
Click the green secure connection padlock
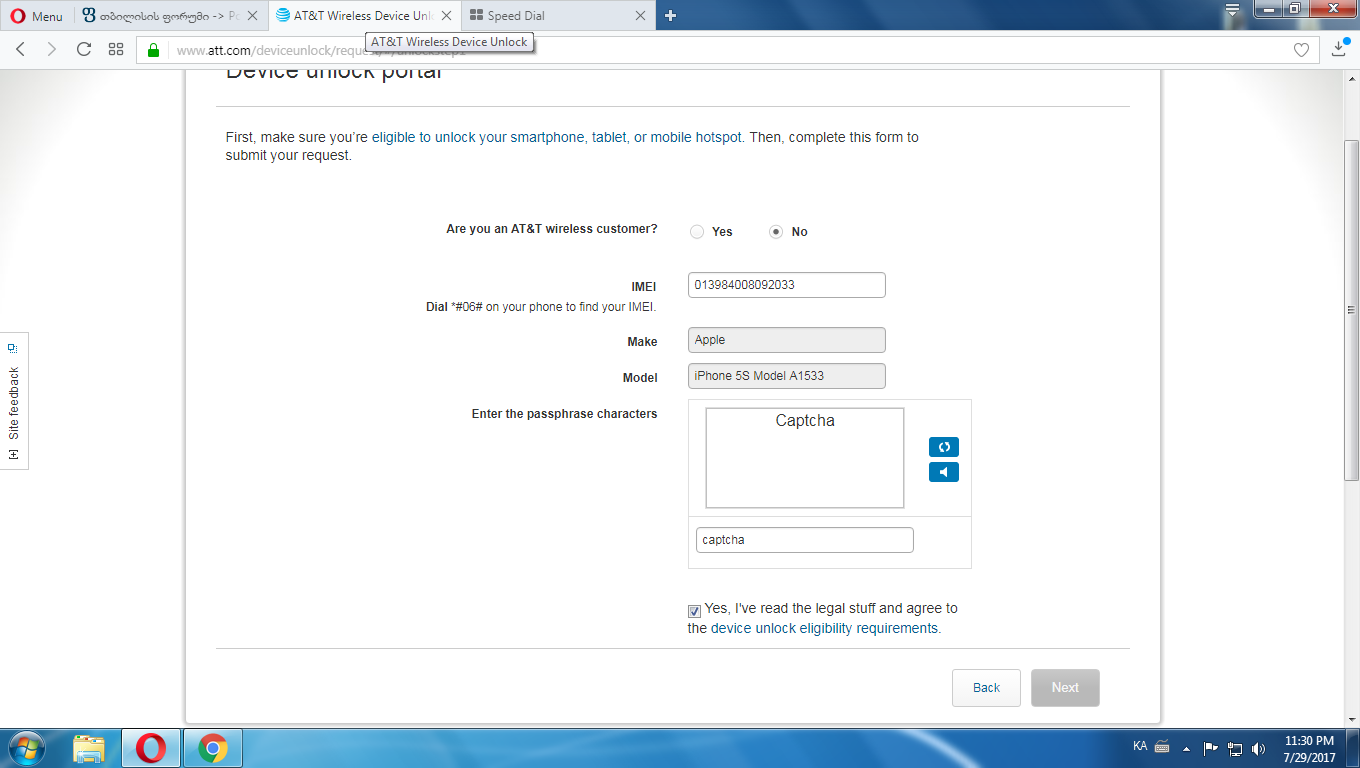[x=154, y=50]
